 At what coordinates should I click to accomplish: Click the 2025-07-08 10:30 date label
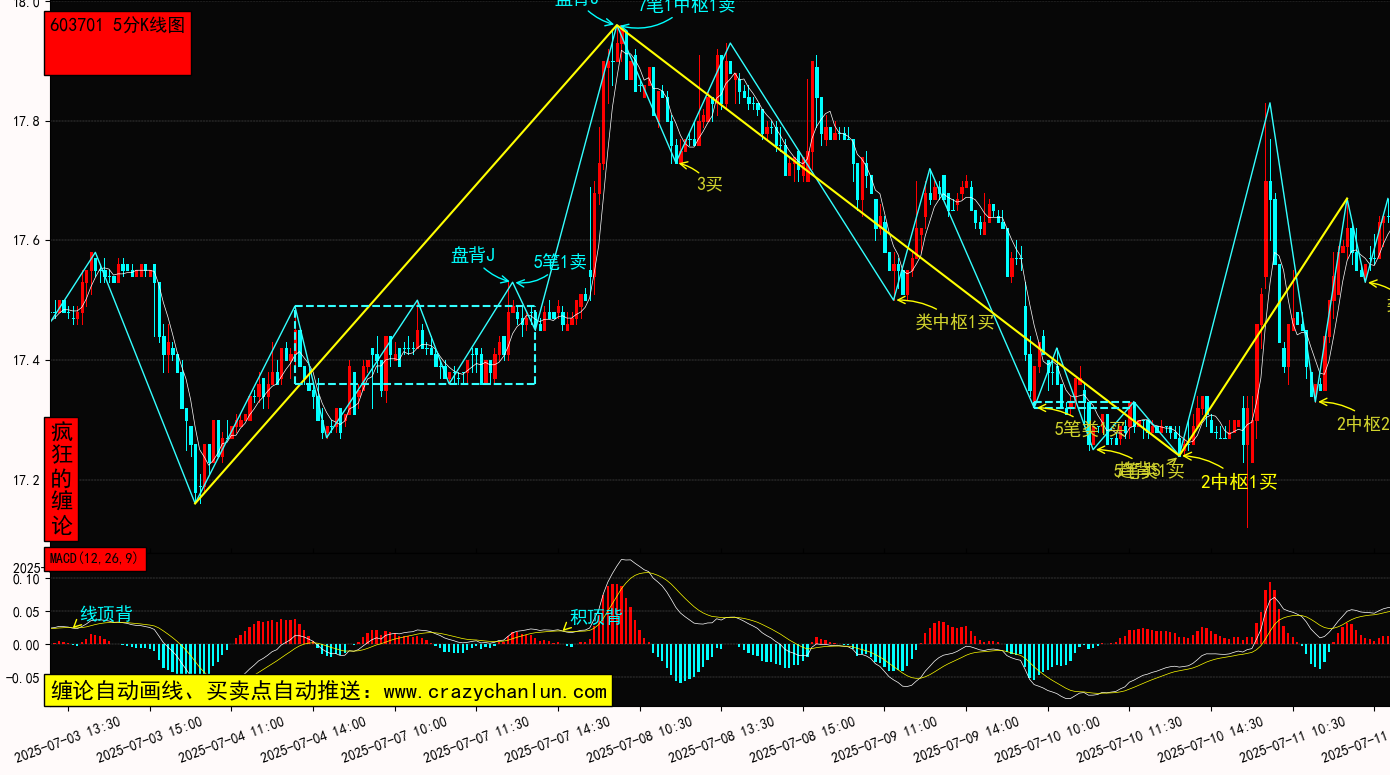(x=639, y=738)
